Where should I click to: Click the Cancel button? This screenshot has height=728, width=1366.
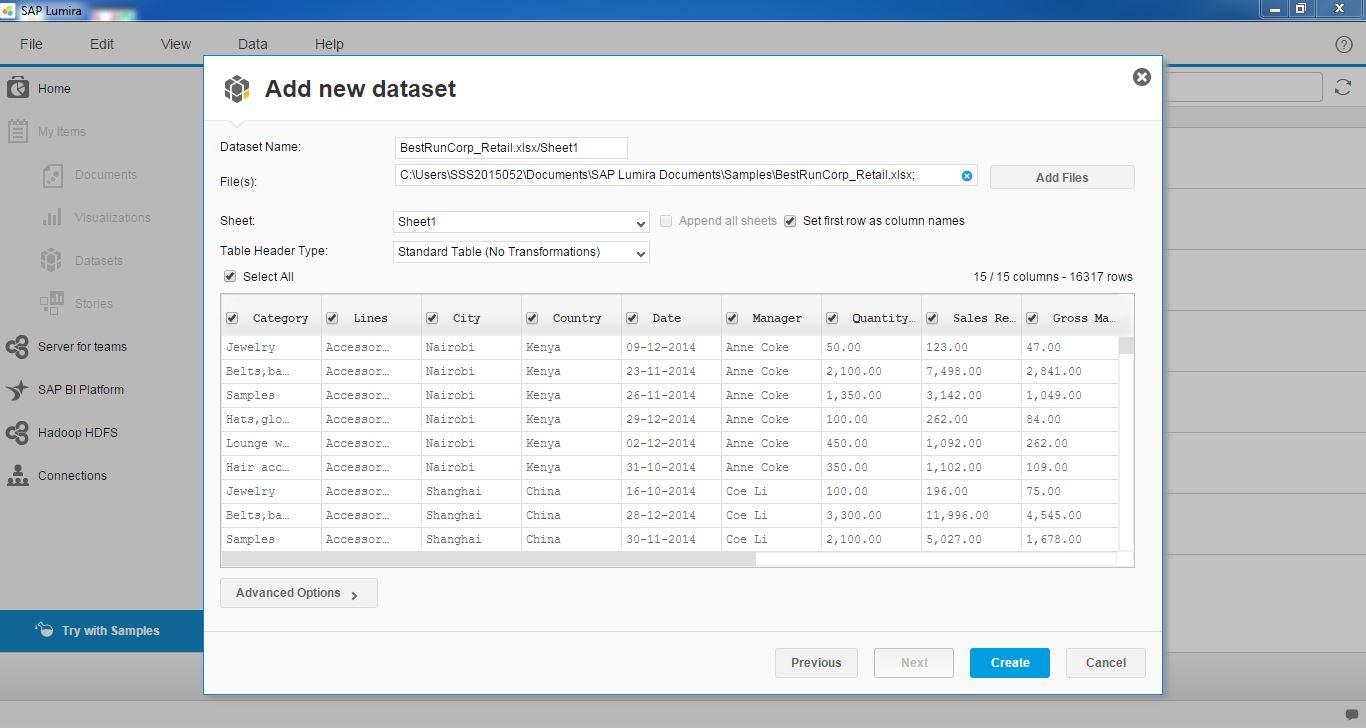click(x=1106, y=663)
